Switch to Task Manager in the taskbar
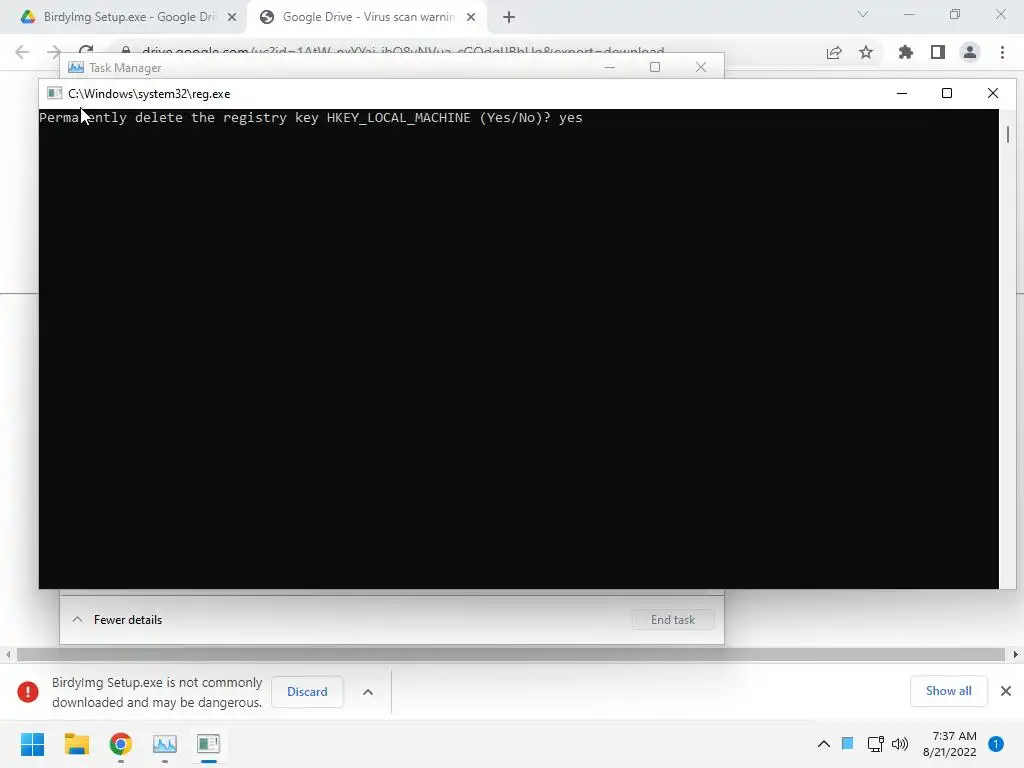Image resolution: width=1024 pixels, height=768 pixels. (x=165, y=744)
